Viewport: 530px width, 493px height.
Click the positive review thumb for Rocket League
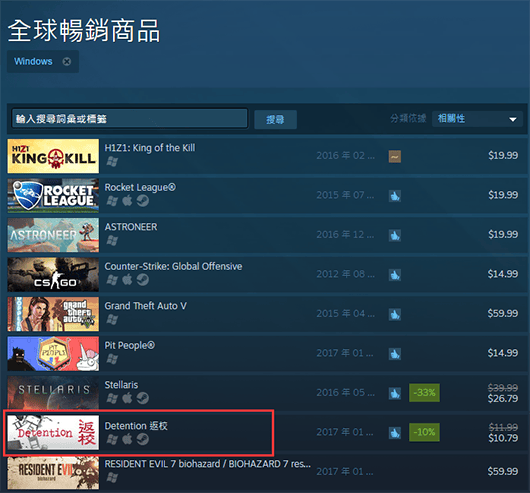tap(394, 196)
